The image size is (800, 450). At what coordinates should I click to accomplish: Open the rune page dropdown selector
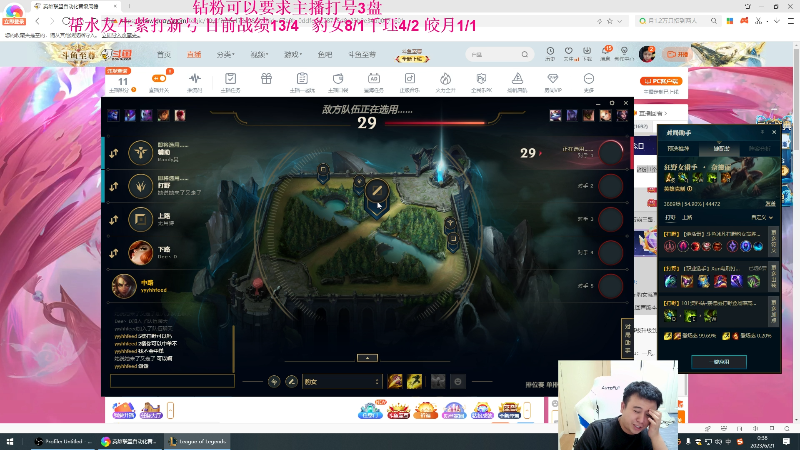pyautogui.click(x=341, y=382)
